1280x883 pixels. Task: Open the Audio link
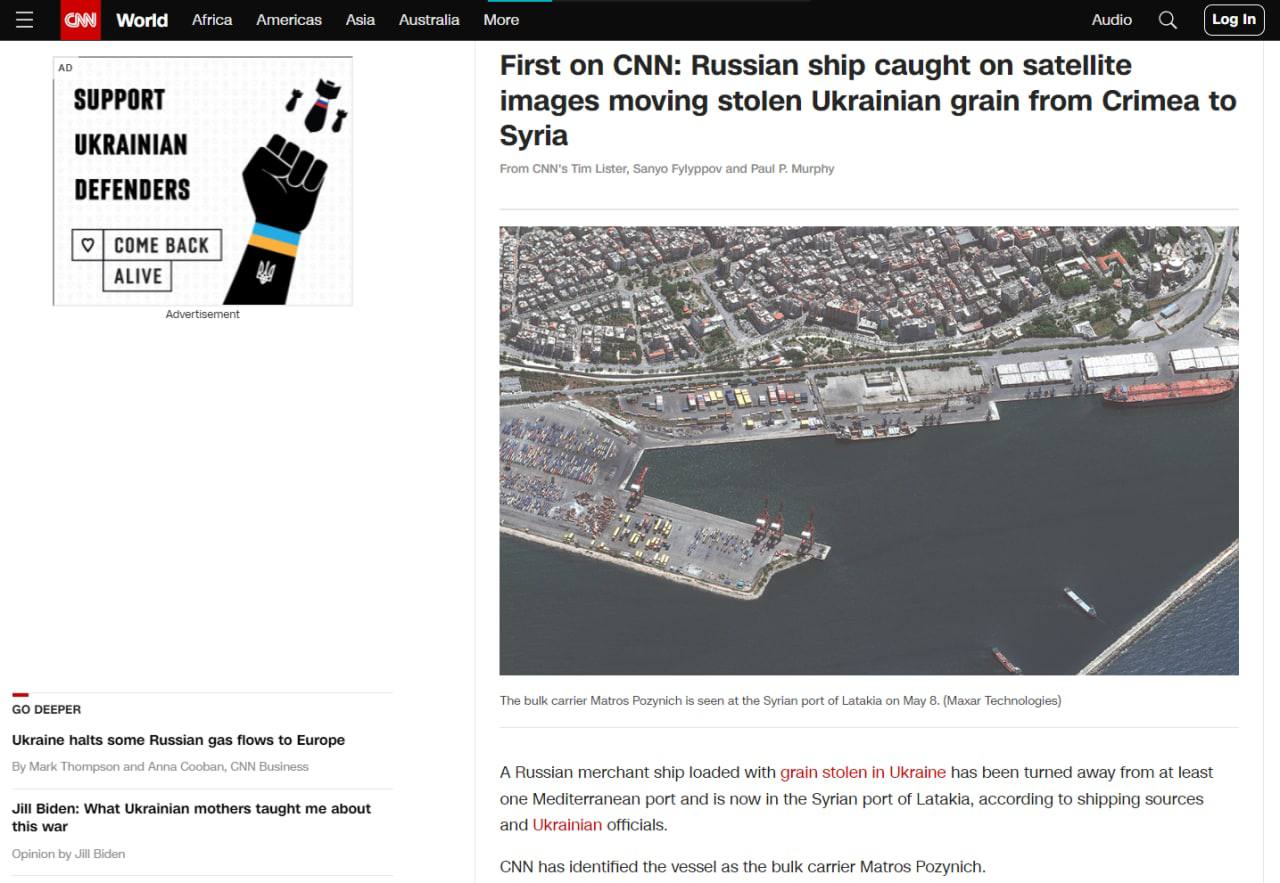pos(1111,20)
